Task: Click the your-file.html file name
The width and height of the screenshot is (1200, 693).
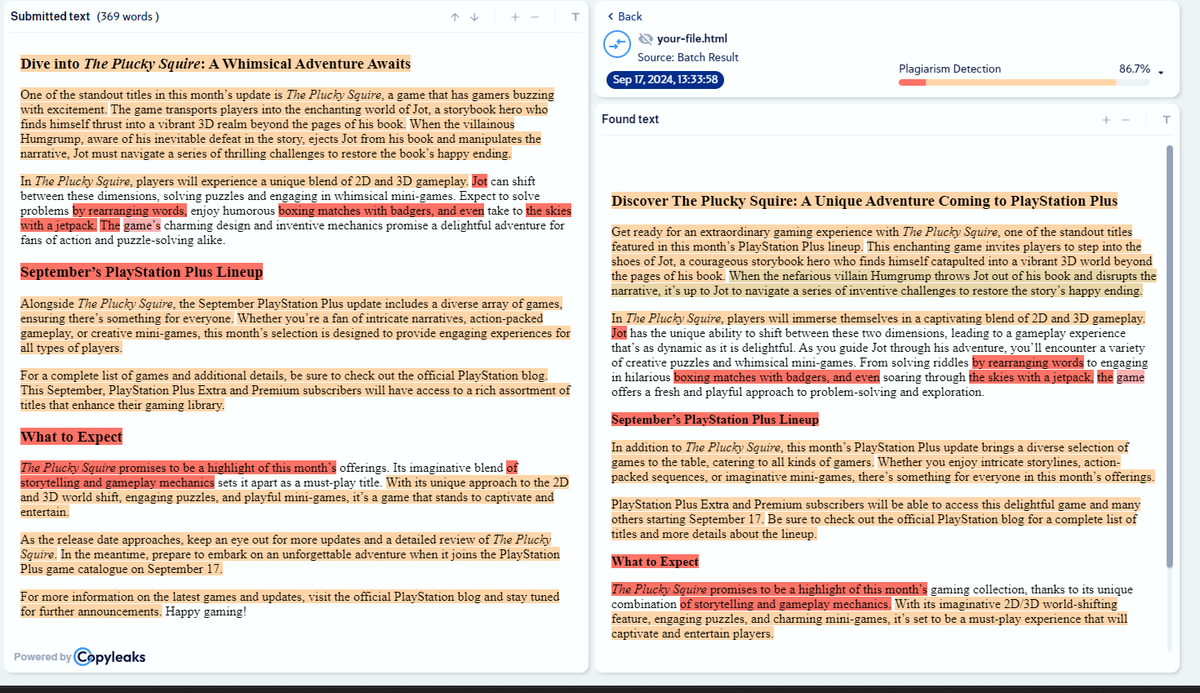Action: tap(694, 39)
